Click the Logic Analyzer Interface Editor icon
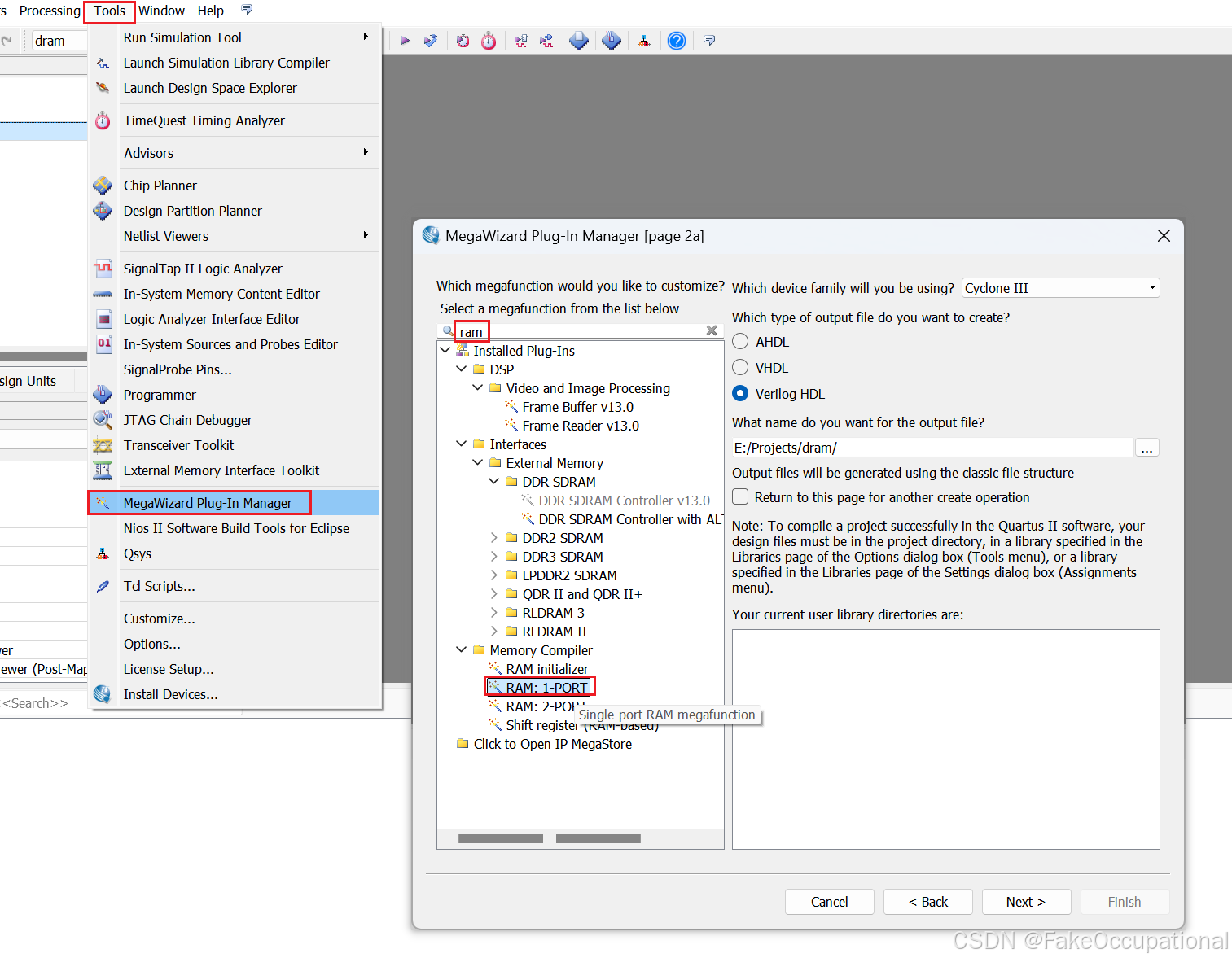The height and width of the screenshot is (962, 1232). (104, 319)
